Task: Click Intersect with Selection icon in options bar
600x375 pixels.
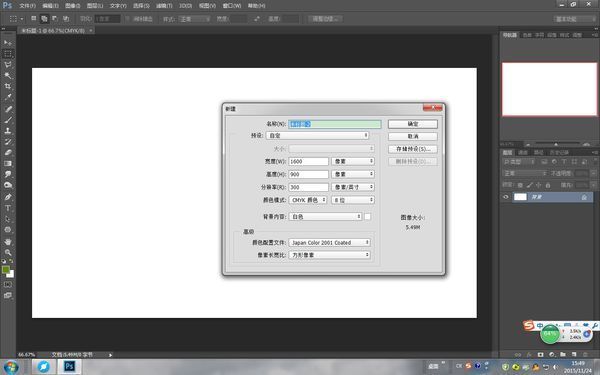Action: click(x=66, y=18)
